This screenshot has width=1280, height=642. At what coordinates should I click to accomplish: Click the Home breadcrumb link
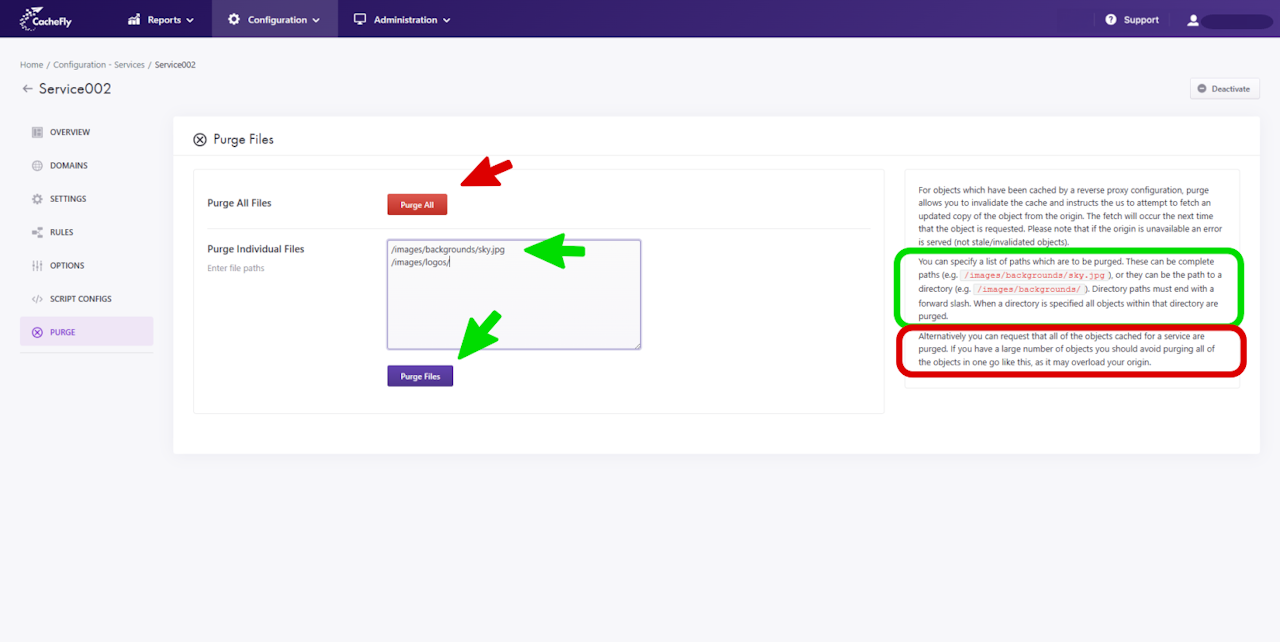coord(31,65)
